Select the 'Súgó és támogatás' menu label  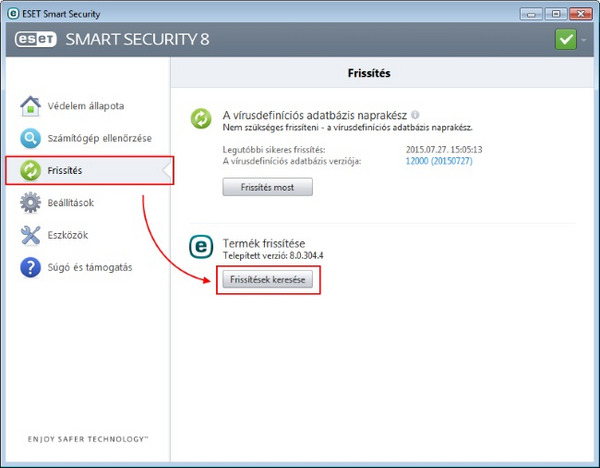[90, 268]
